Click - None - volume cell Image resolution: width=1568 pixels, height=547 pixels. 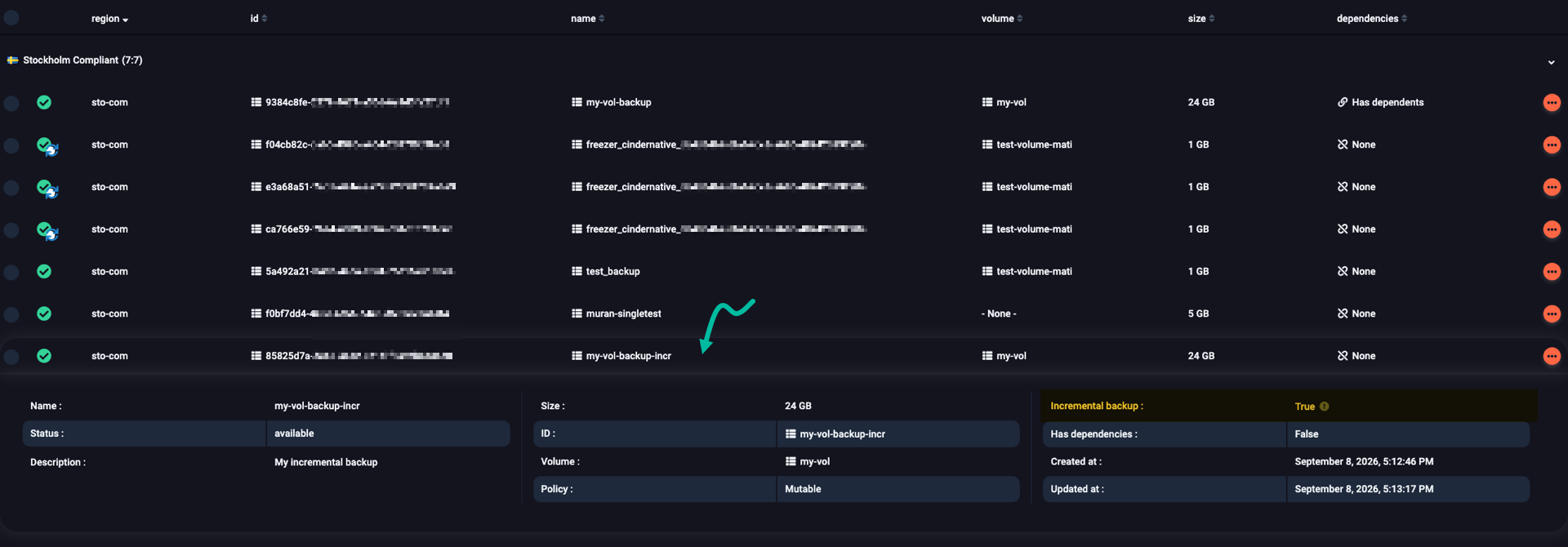(999, 314)
